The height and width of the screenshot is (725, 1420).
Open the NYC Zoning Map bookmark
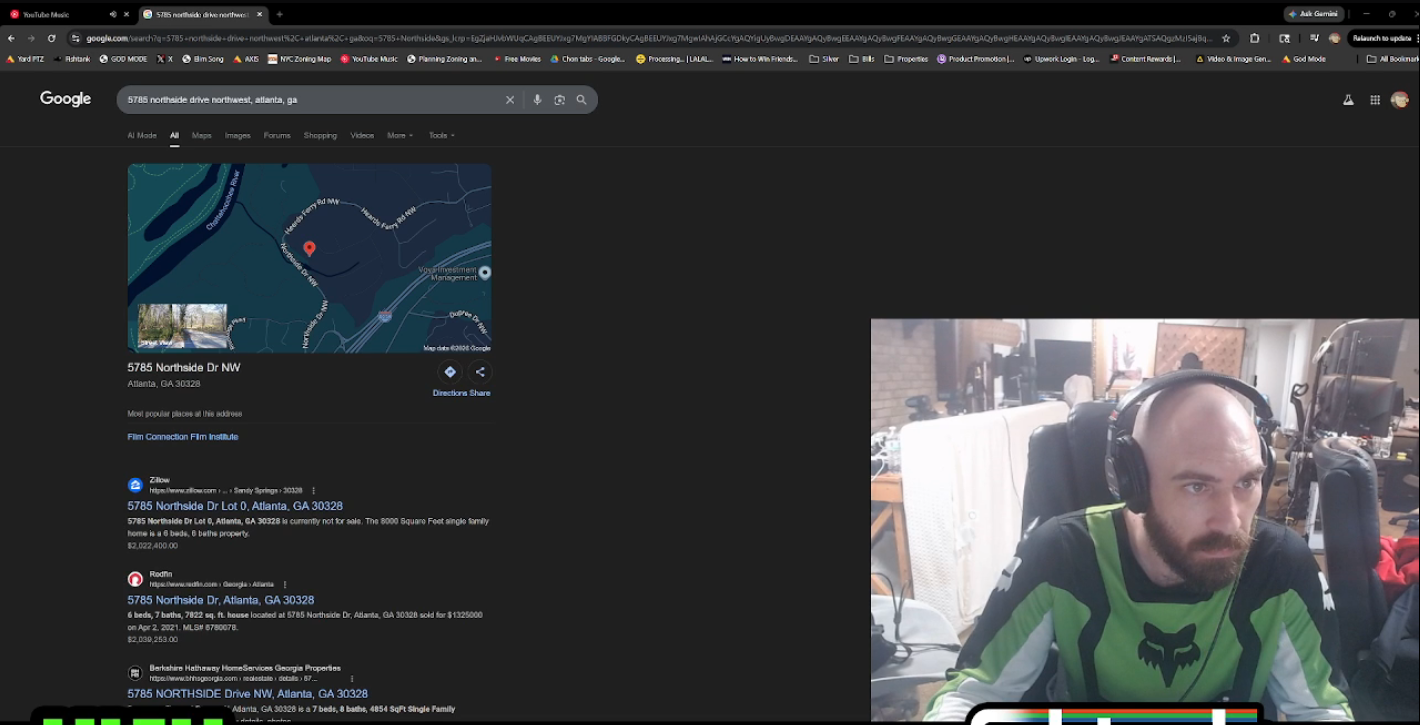pyautogui.click(x=299, y=59)
